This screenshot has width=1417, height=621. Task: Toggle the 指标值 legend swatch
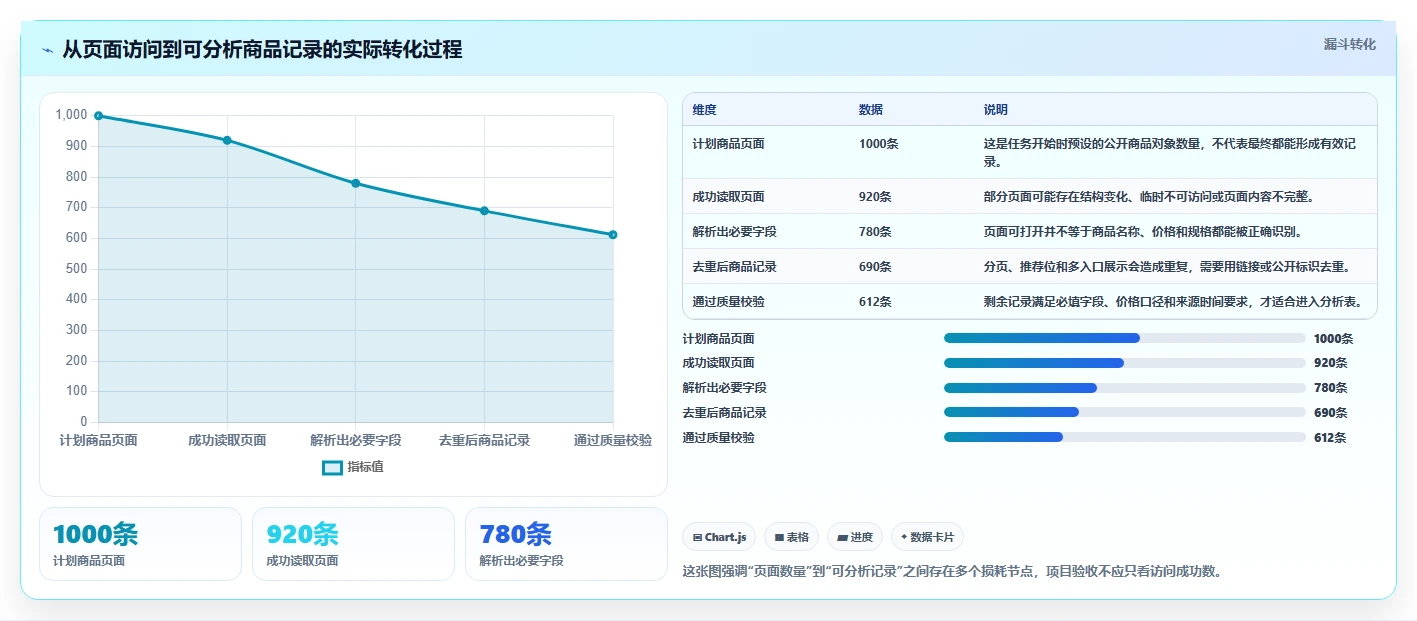click(332, 467)
